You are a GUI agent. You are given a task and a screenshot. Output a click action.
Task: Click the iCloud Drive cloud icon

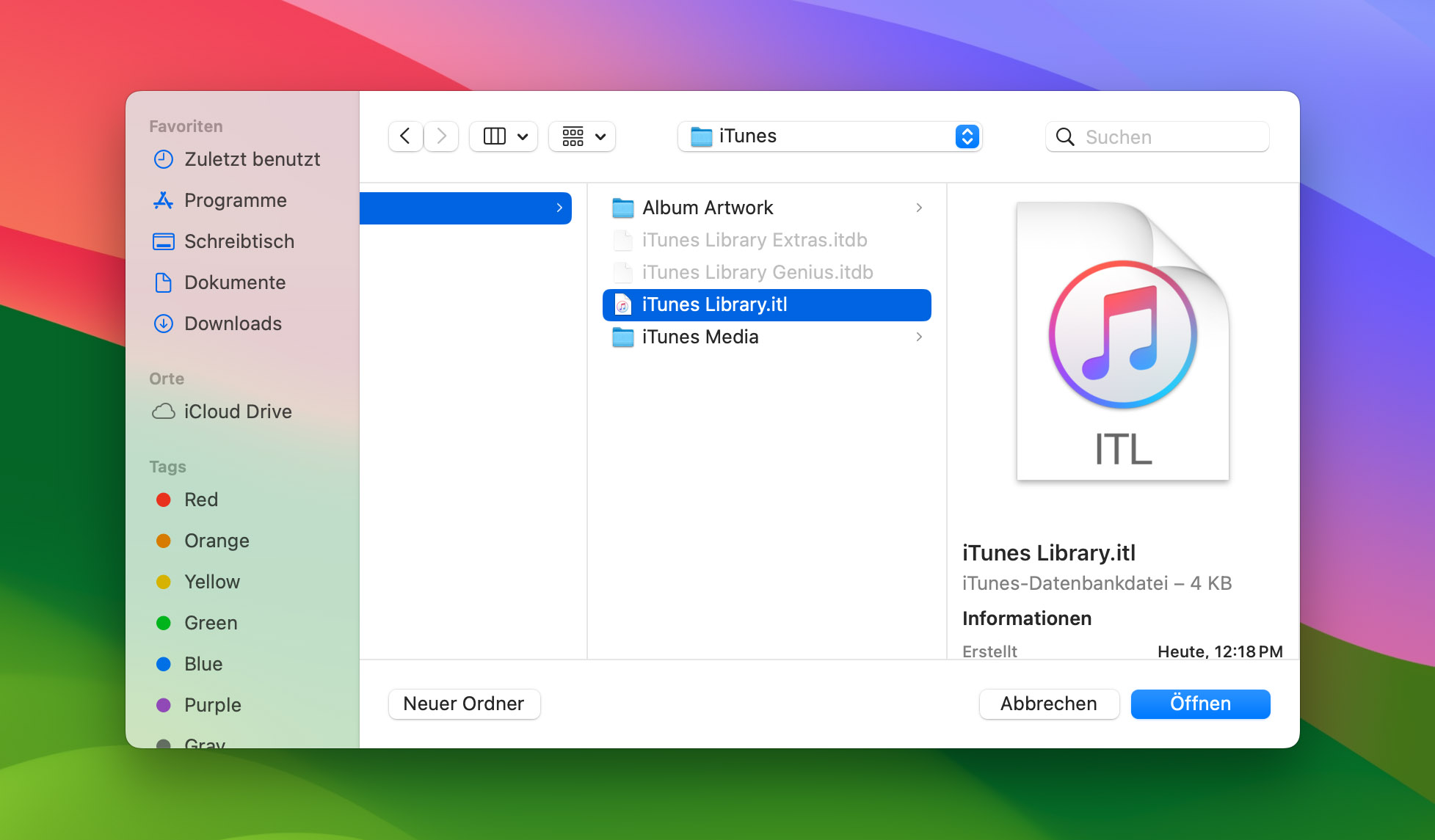163,412
